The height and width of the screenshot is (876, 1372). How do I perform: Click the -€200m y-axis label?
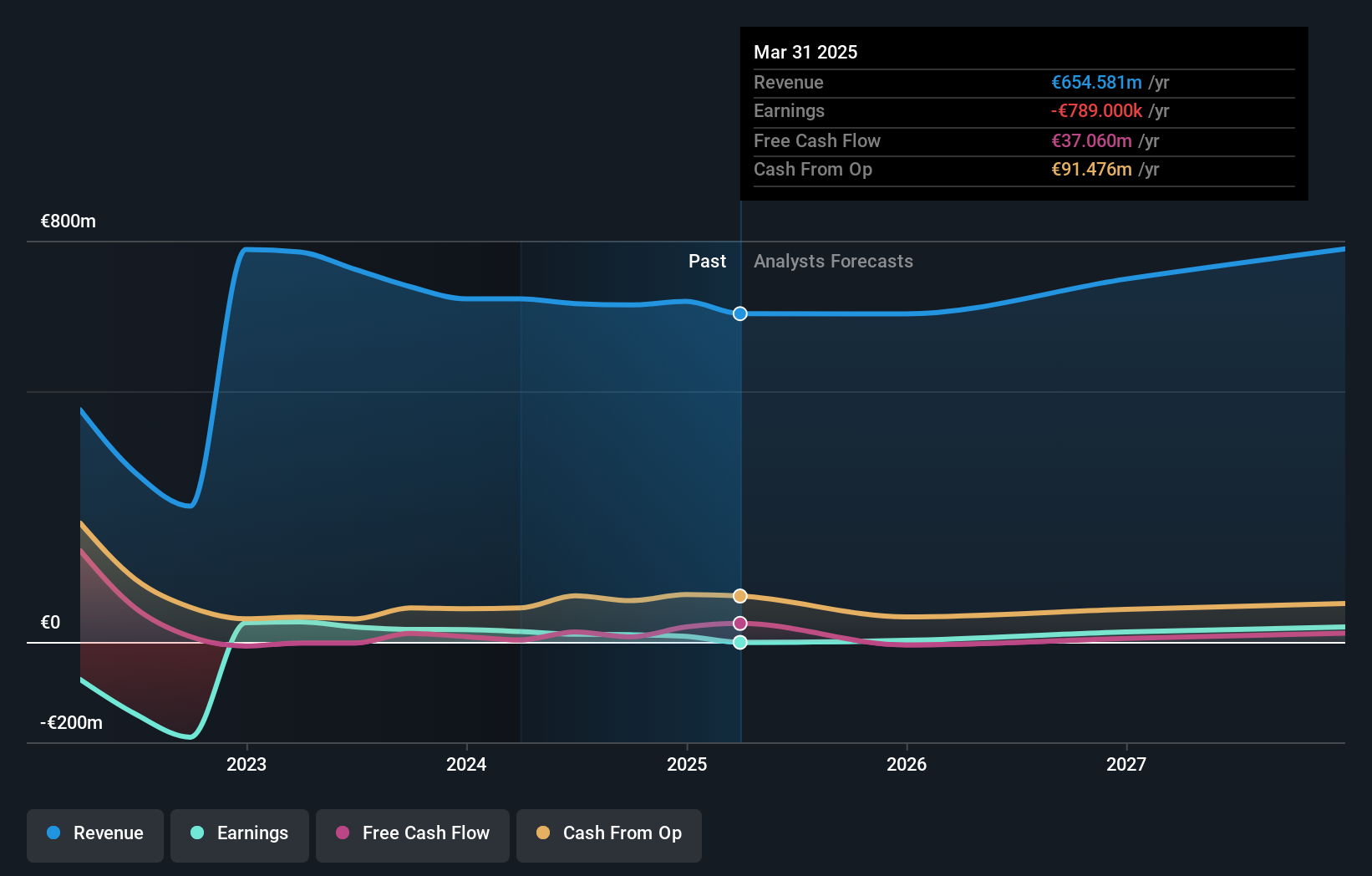point(72,723)
